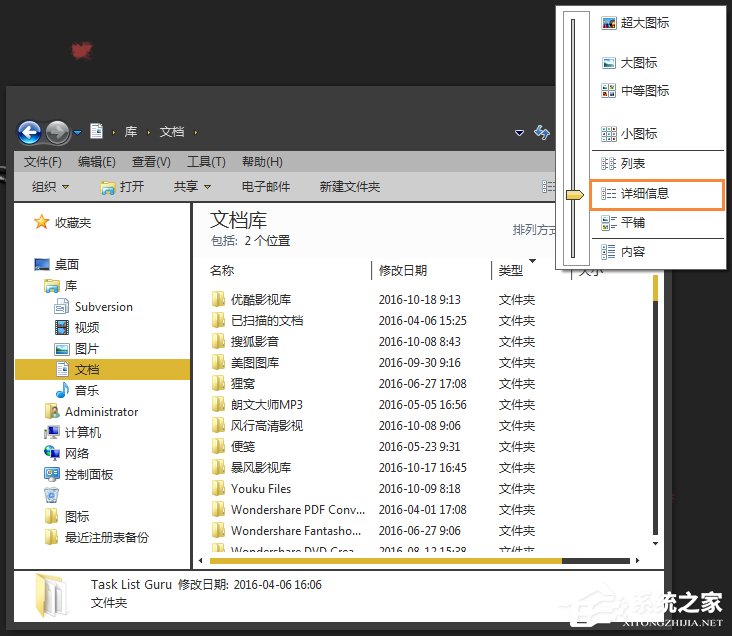This screenshot has height=636, width=732.
Task: Click the 打开 toolbar button
Action: pyautogui.click(x=122, y=187)
